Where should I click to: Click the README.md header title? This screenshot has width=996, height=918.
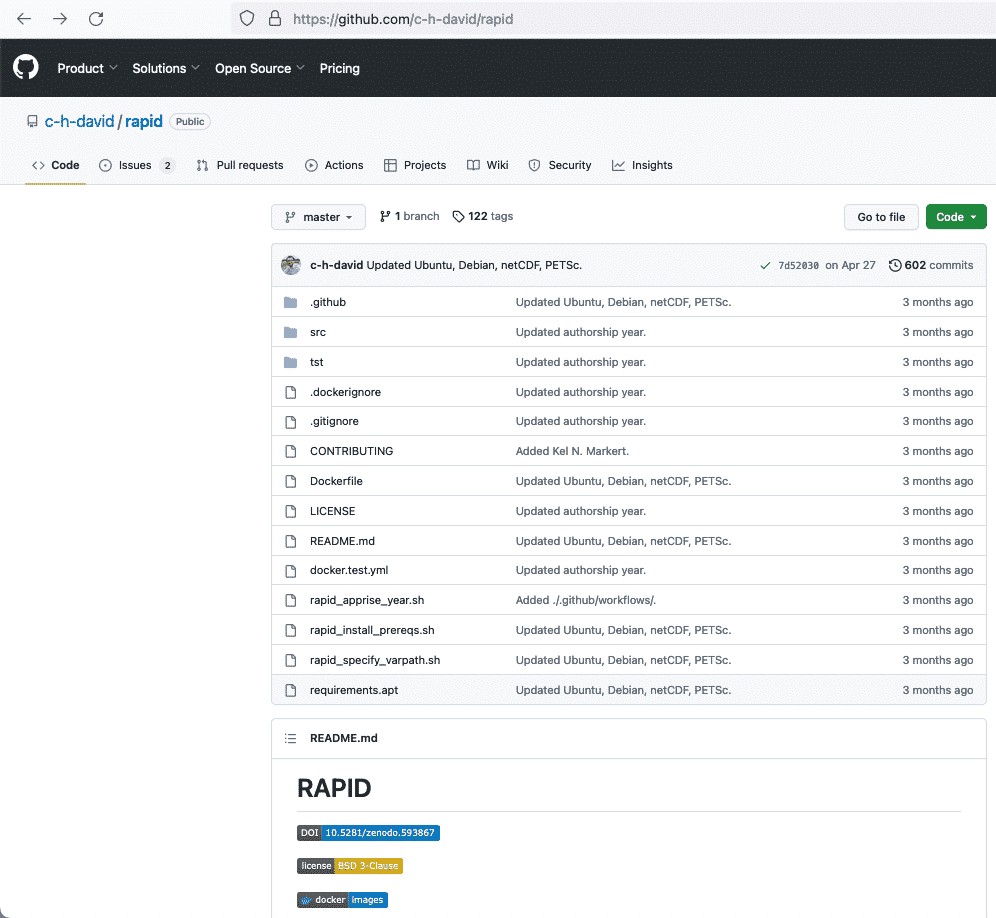click(x=344, y=738)
